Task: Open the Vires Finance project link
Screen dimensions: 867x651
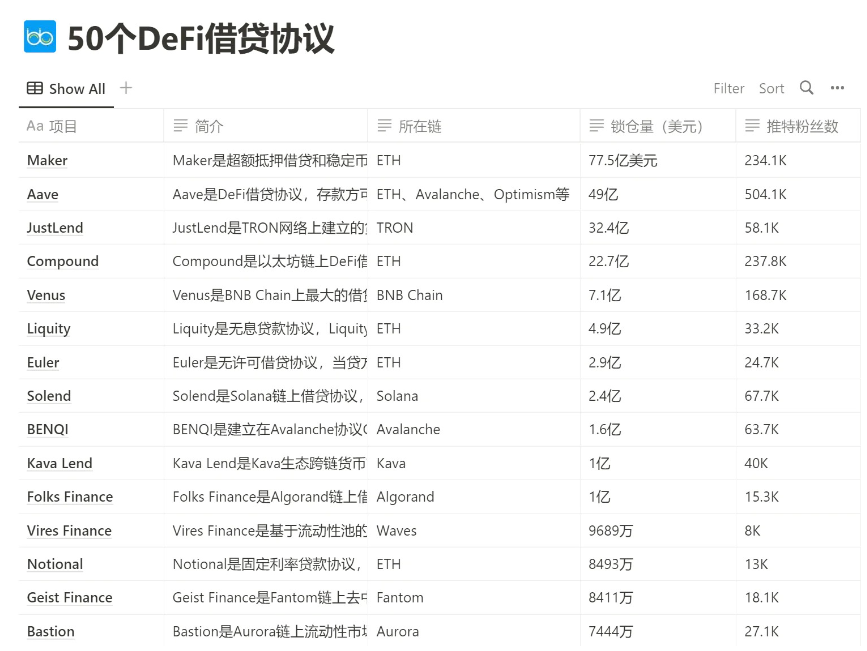Action: (x=69, y=530)
